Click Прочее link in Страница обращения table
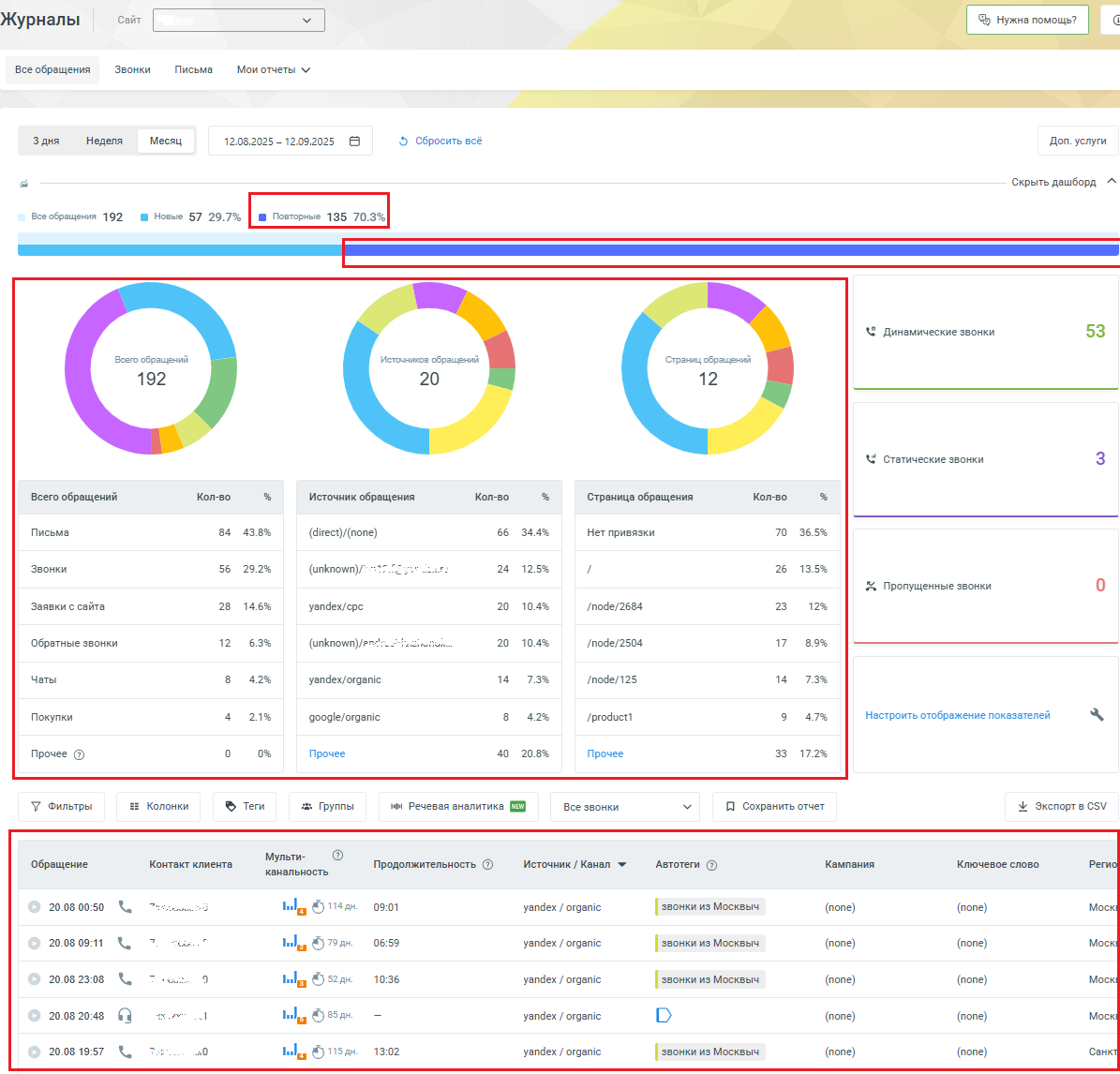This screenshot has width=1120, height=1074. [x=605, y=754]
